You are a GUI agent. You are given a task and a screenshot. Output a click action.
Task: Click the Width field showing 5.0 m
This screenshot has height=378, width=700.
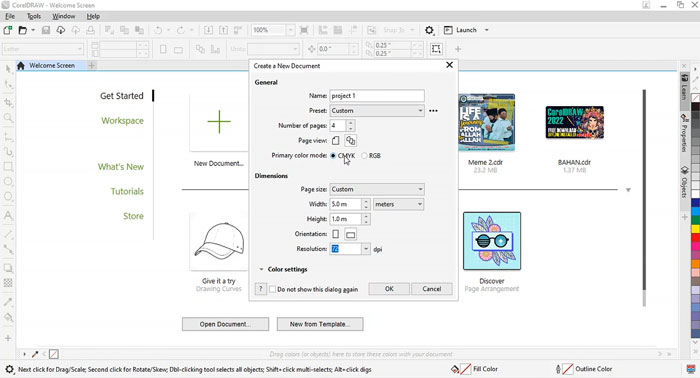(345, 204)
